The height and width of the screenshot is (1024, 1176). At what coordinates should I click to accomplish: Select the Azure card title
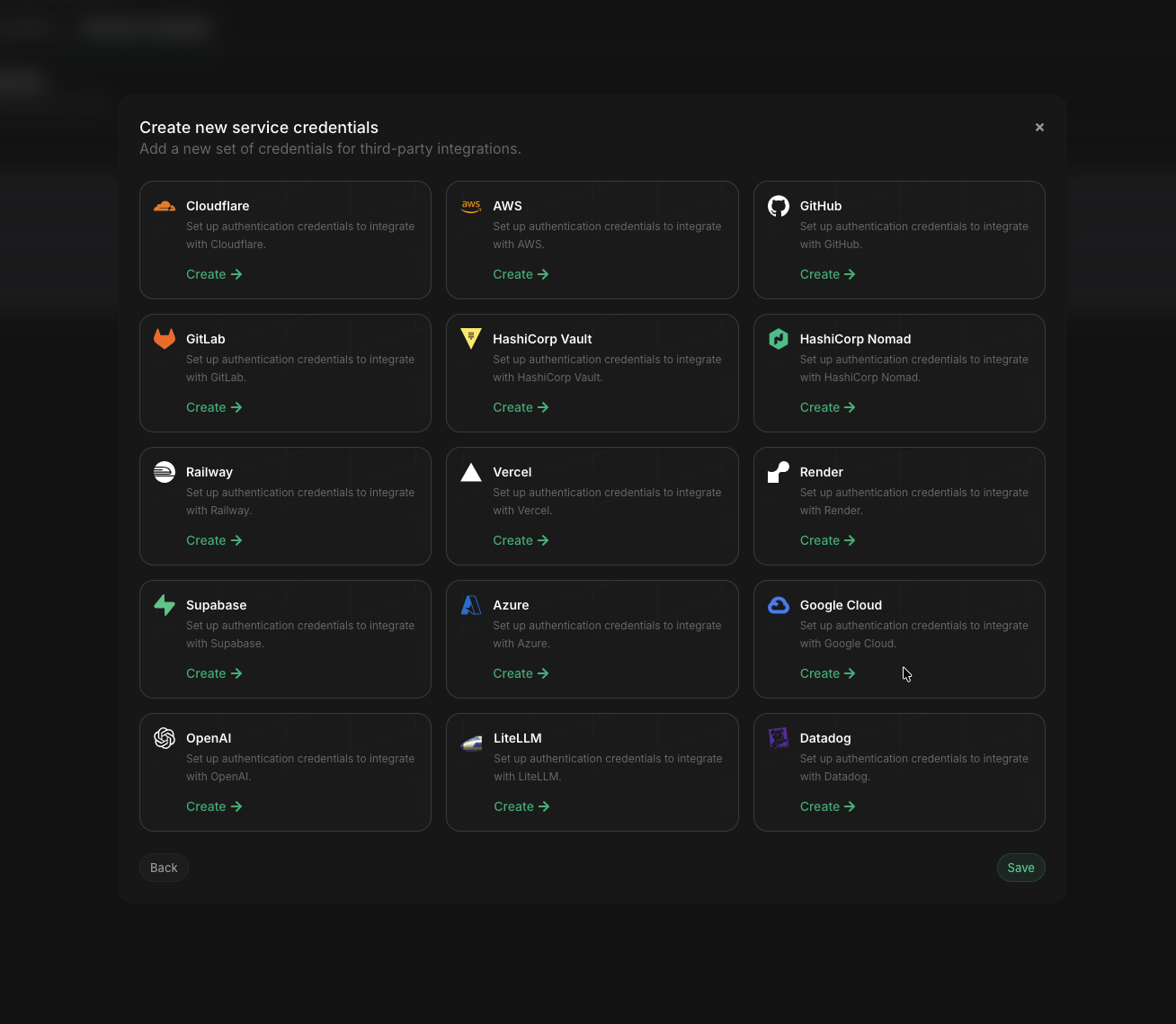coord(511,605)
